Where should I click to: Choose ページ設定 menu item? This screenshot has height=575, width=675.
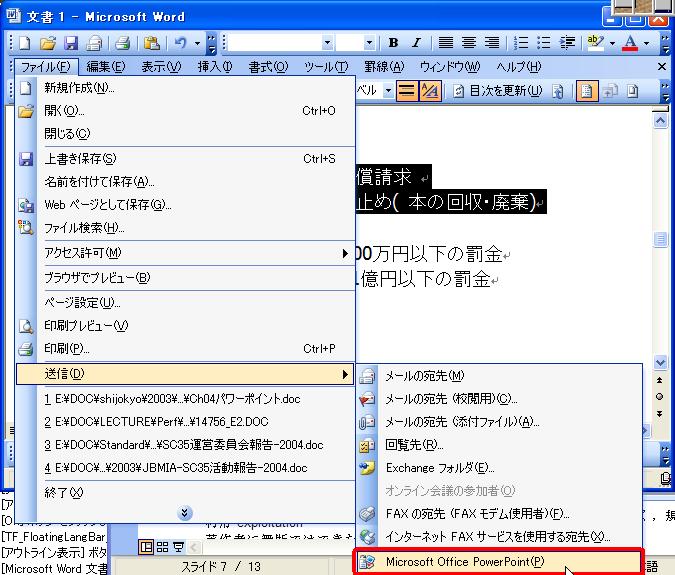point(185,303)
